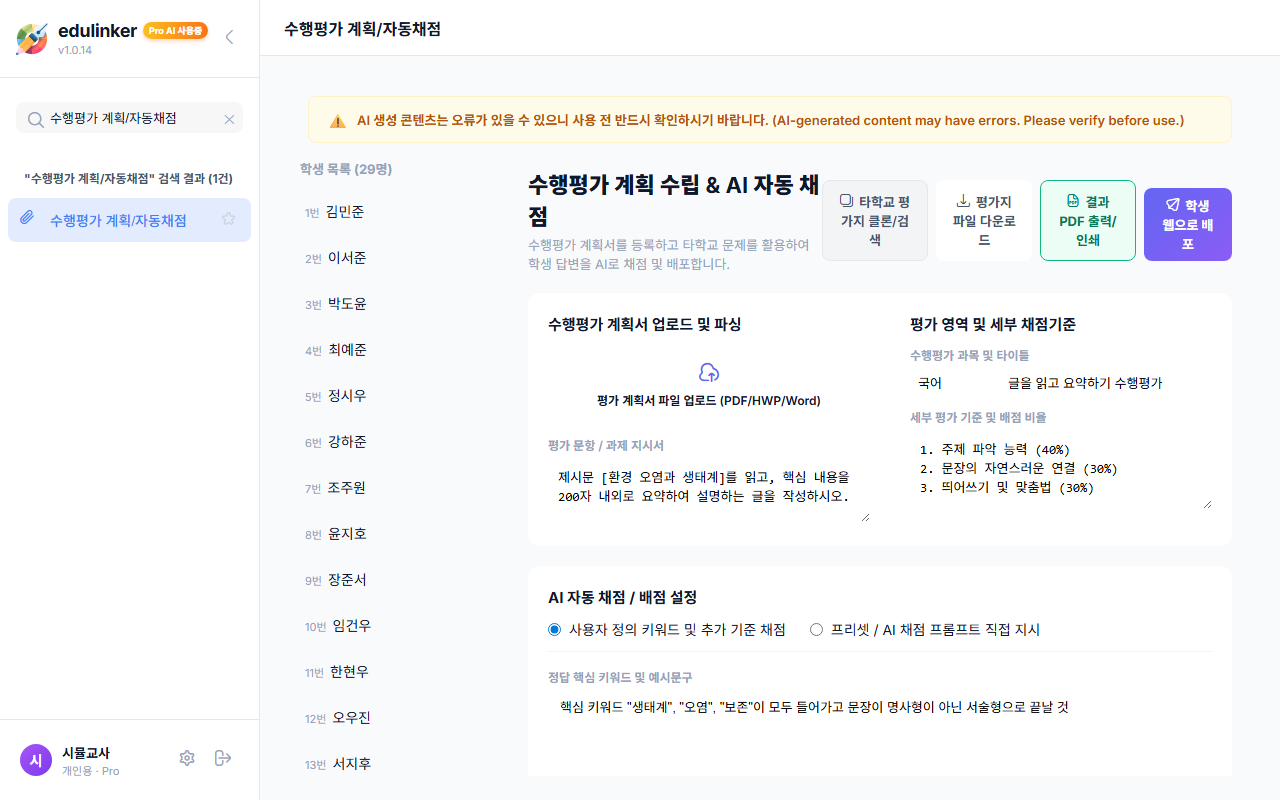Viewport: 1280px width, 800px height.
Task: Click the 평가 문항 / 과제 지시서 textarea
Action: point(709,490)
